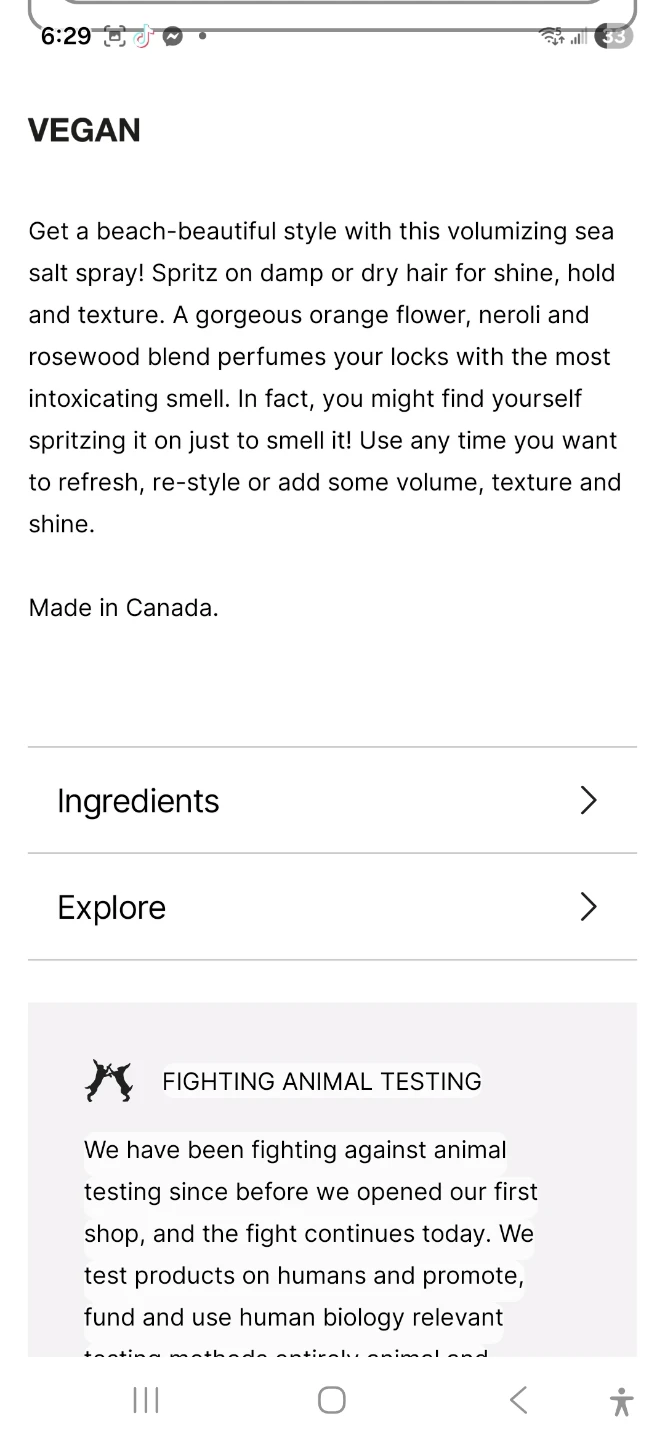Tap the Wi-Fi status icon
Viewport: 665px width, 1440px height.
[x=551, y=36]
